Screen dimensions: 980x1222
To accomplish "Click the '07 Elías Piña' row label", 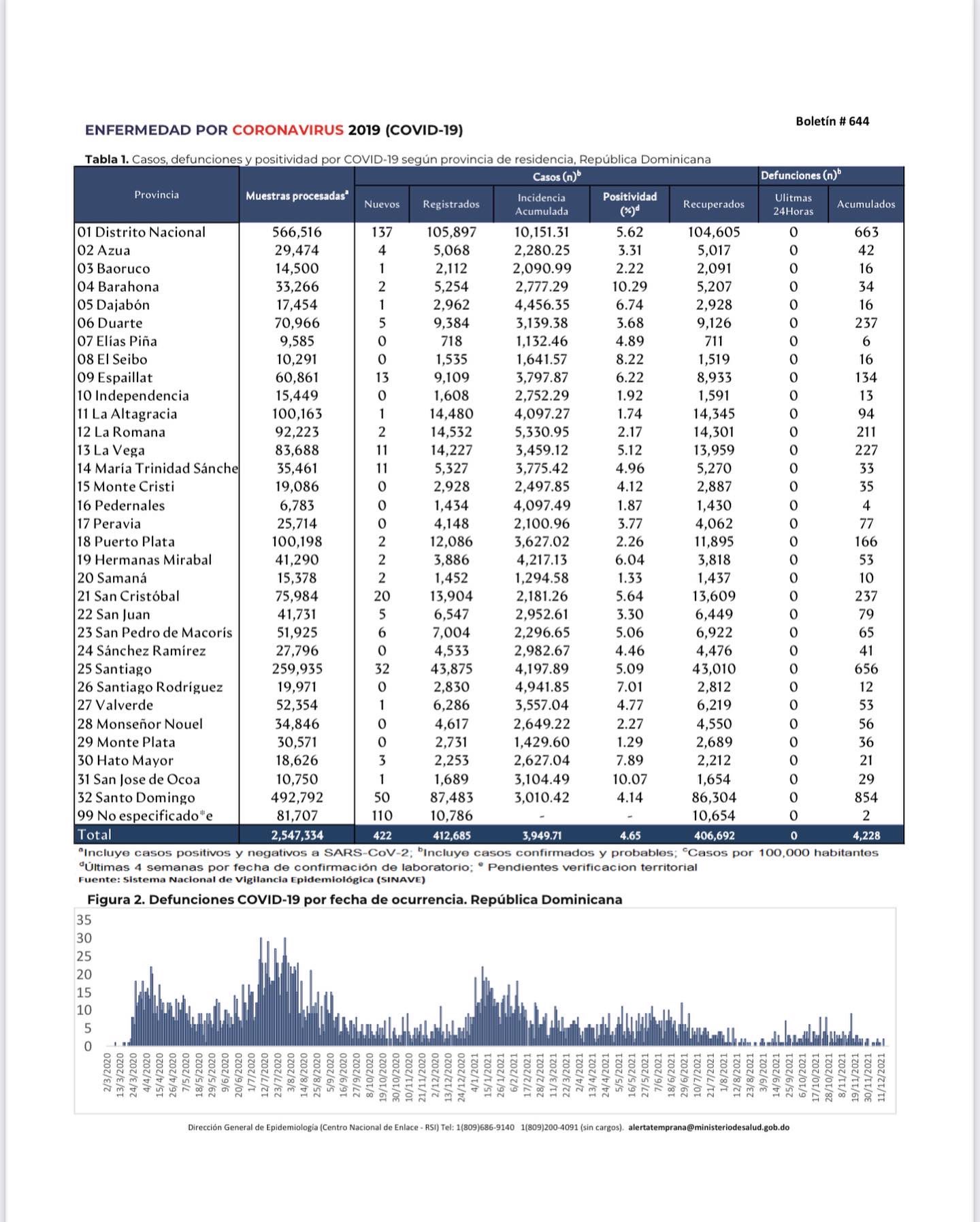I will click(x=117, y=341).
